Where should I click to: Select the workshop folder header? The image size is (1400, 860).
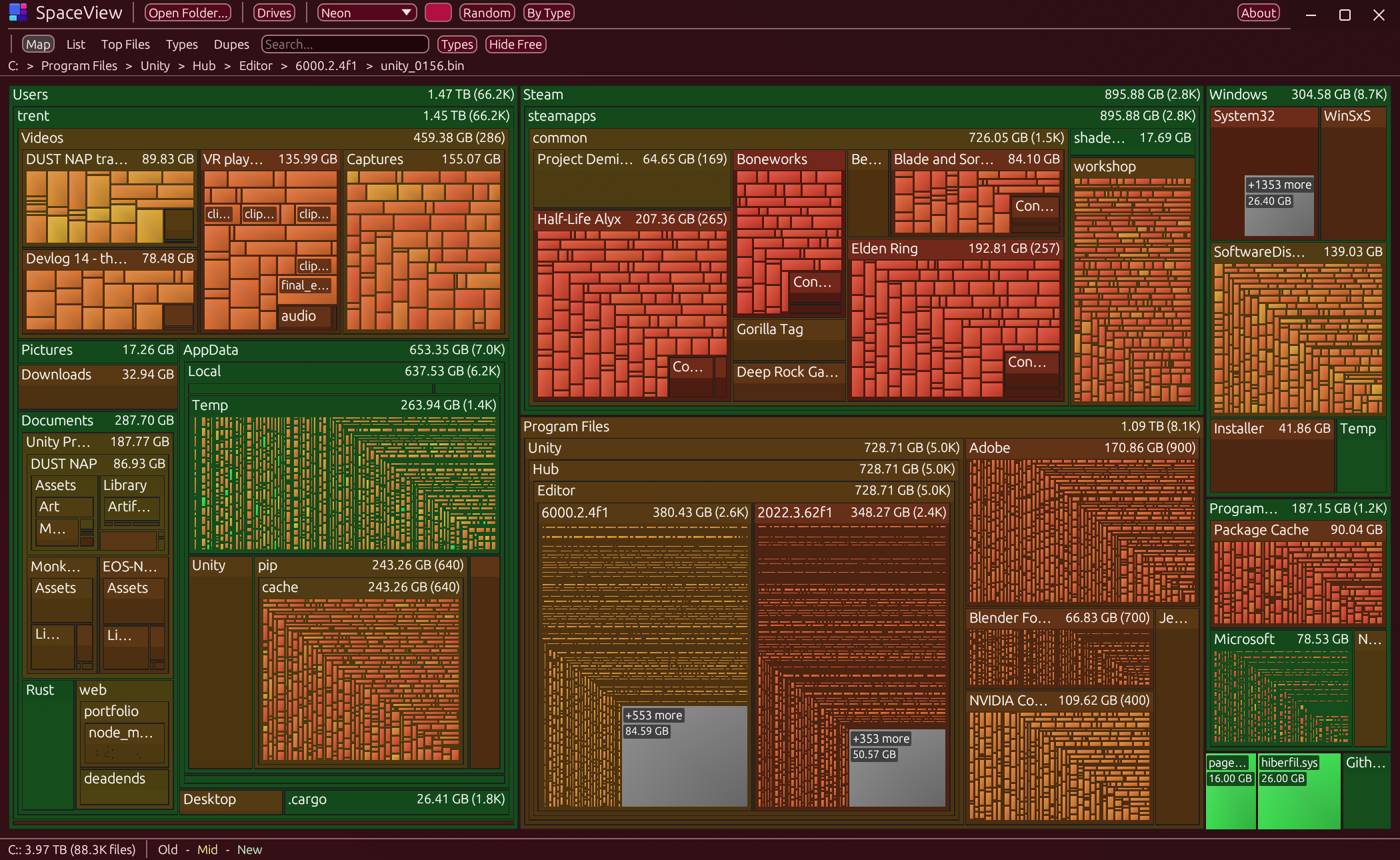[1133, 167]
